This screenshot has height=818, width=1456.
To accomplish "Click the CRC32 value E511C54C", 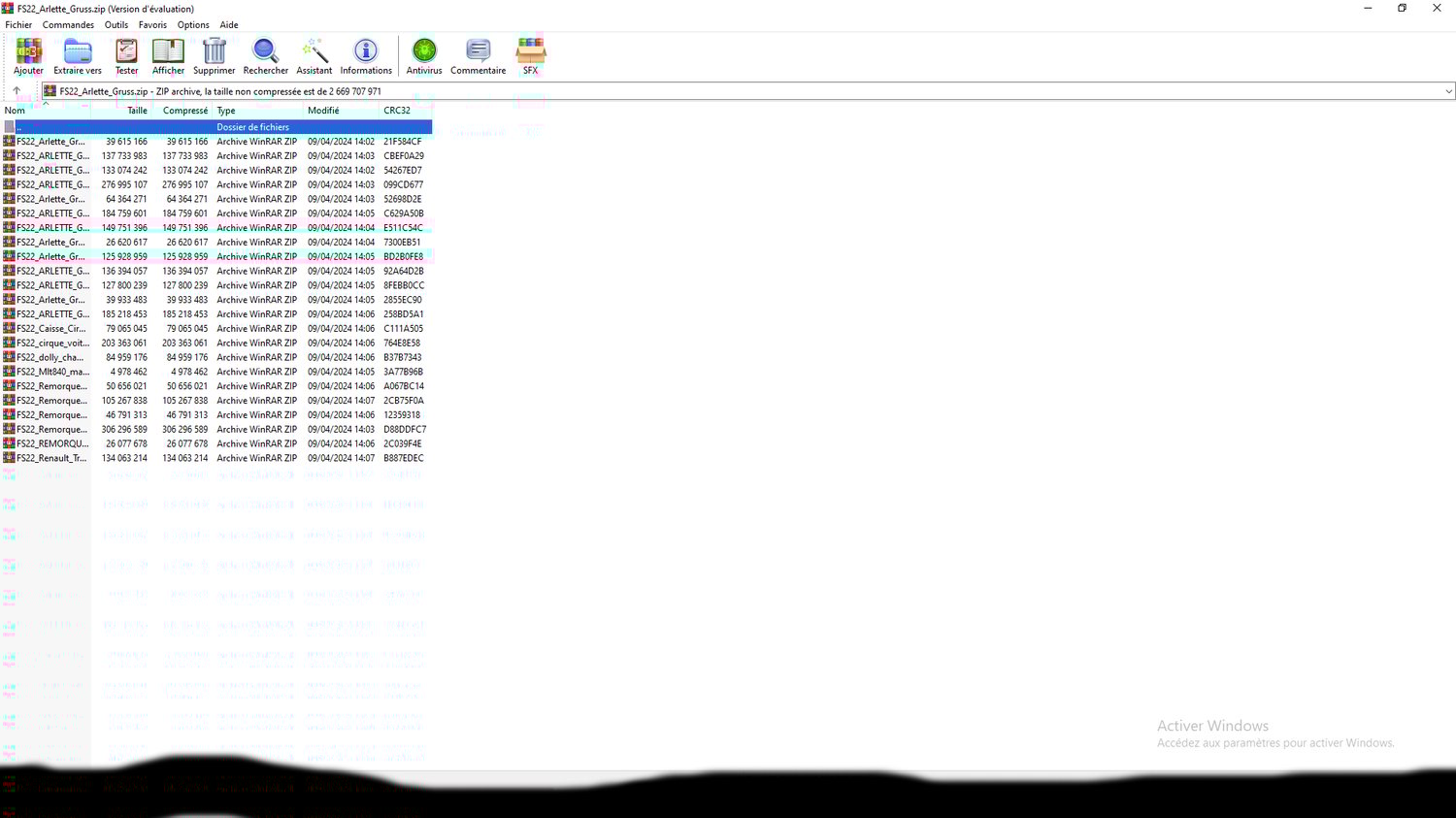I will pos(403,228).
